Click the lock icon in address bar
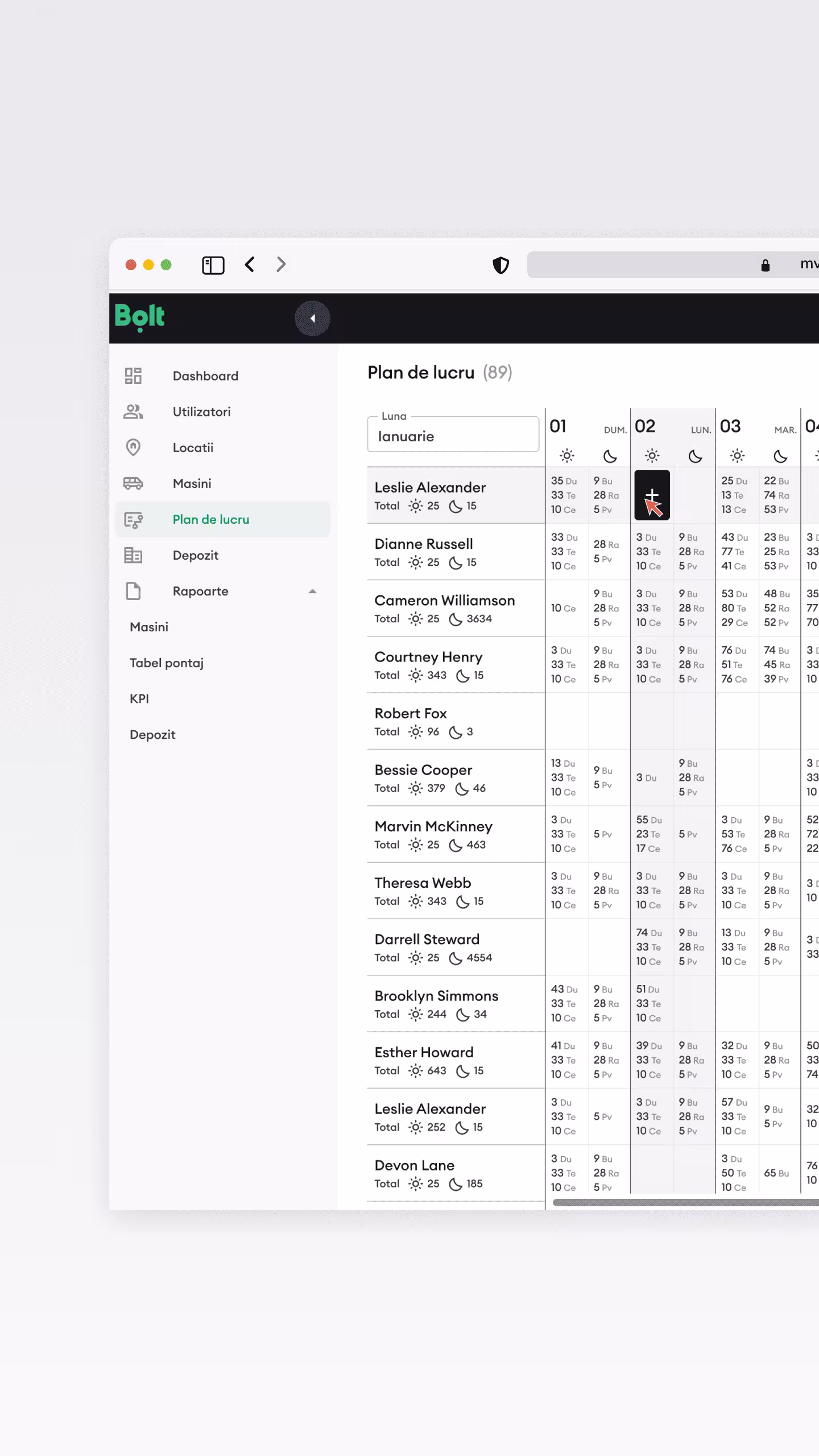This screenshot has width=819, height=1456. tap(766, 265)
